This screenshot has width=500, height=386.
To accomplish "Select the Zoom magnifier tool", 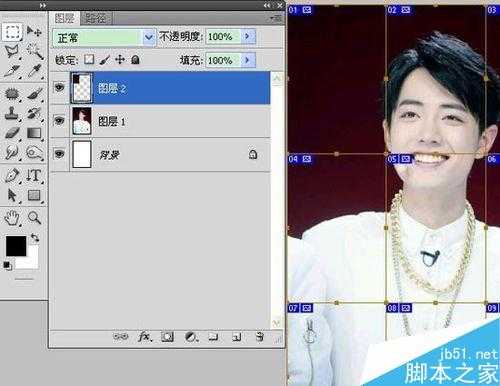I will click(34, 218).
